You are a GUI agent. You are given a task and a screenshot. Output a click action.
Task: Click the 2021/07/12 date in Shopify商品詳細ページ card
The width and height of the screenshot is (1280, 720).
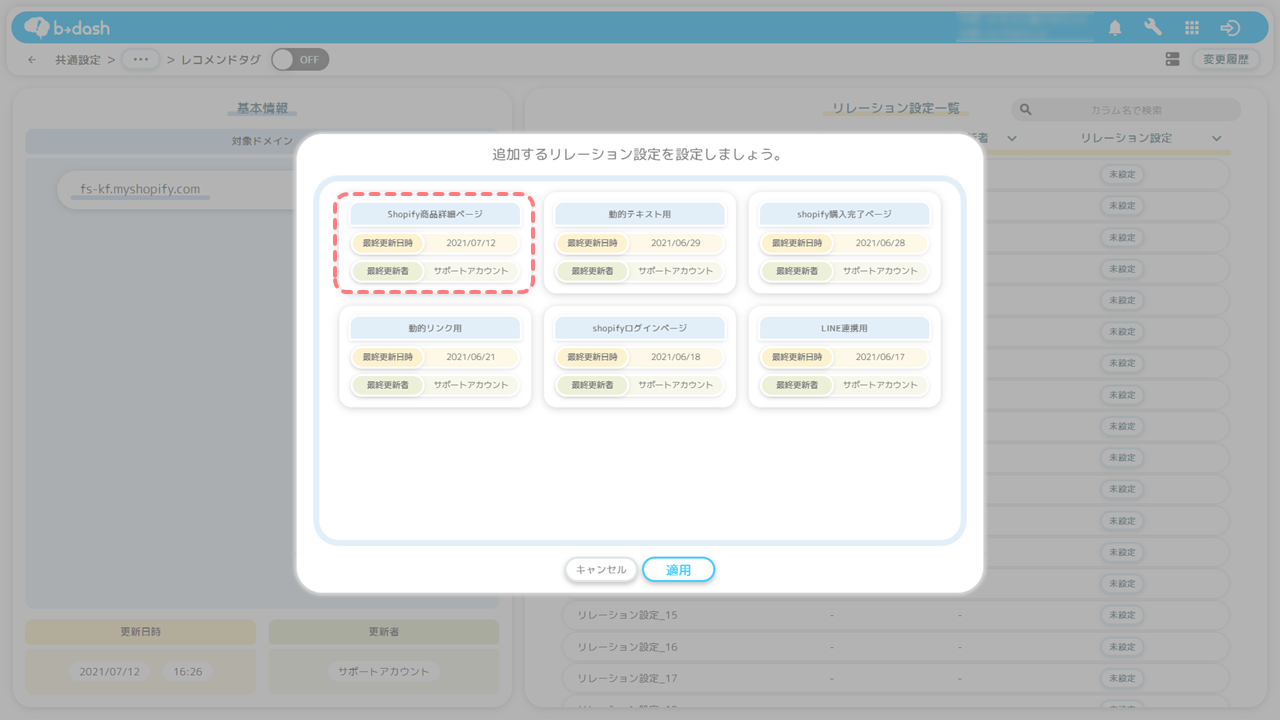471,243
